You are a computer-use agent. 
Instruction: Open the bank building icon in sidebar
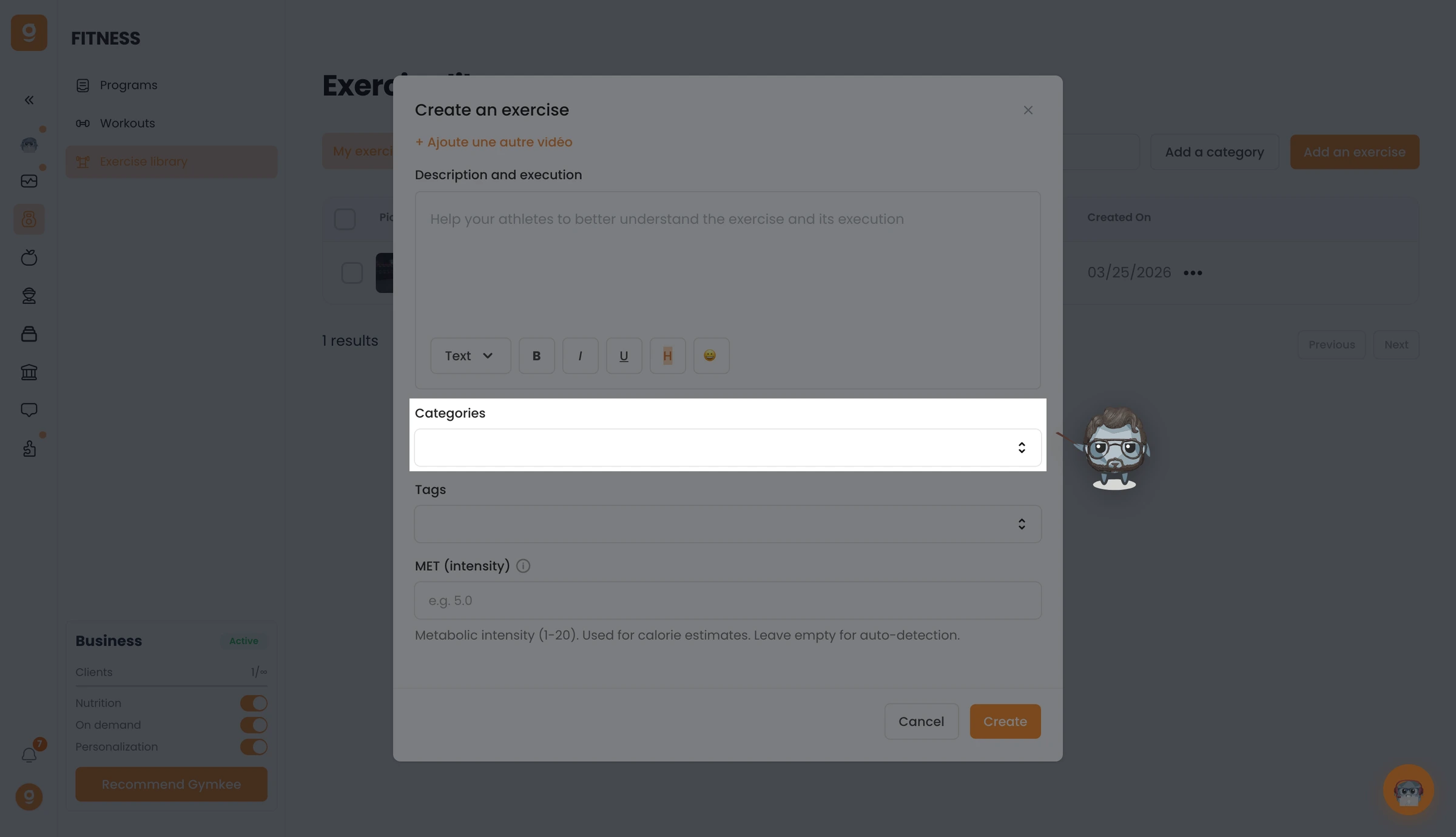[29, 372]
